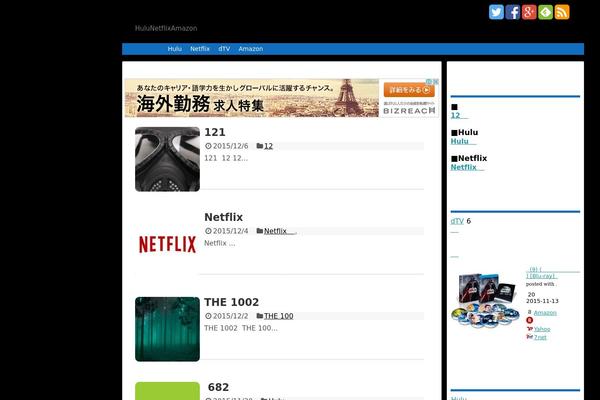This screenshot has width=600, height=400.
Task: Click the HuluNetflixAmazon site title
Action: pos(166,28)
